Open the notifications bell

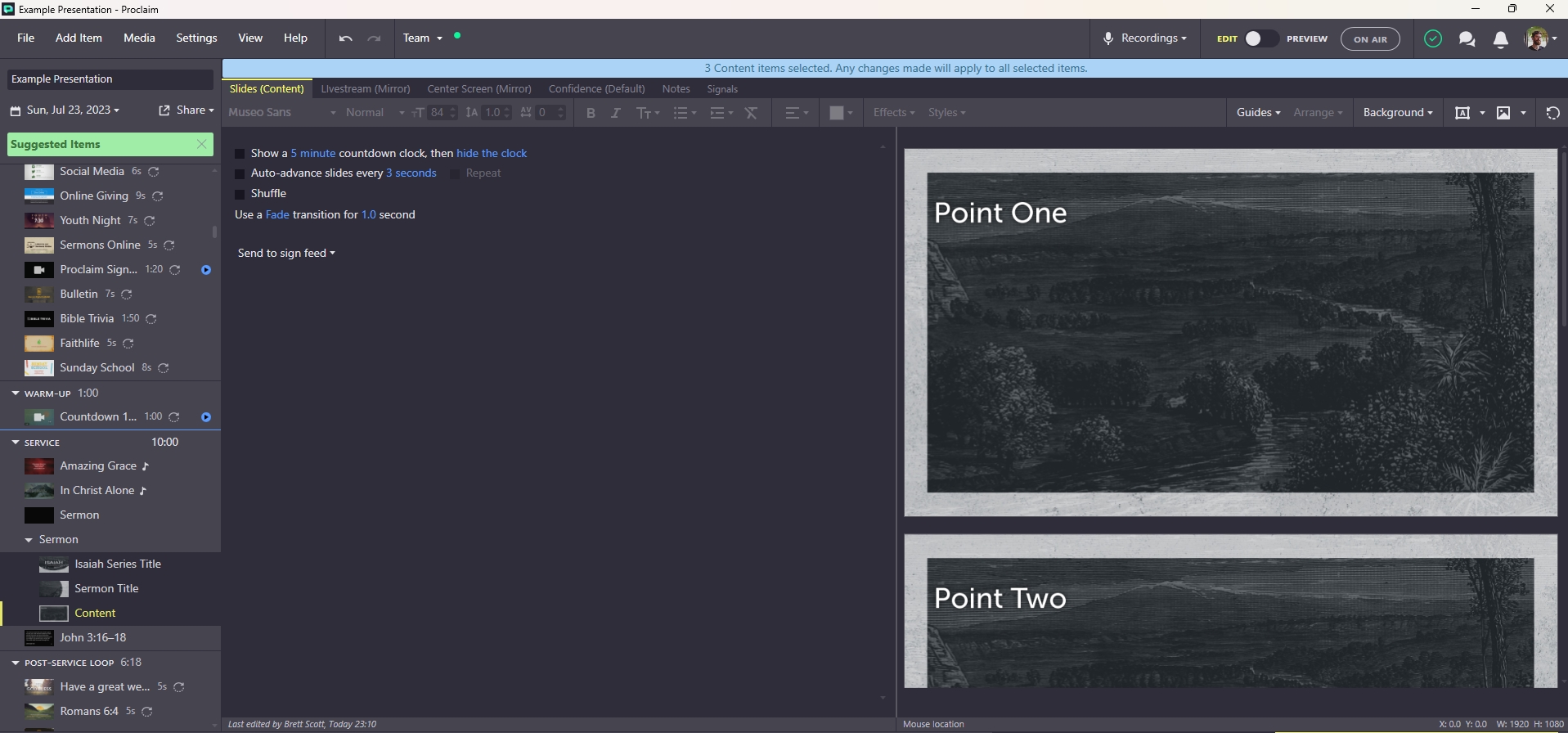(x=1500, y=38)
